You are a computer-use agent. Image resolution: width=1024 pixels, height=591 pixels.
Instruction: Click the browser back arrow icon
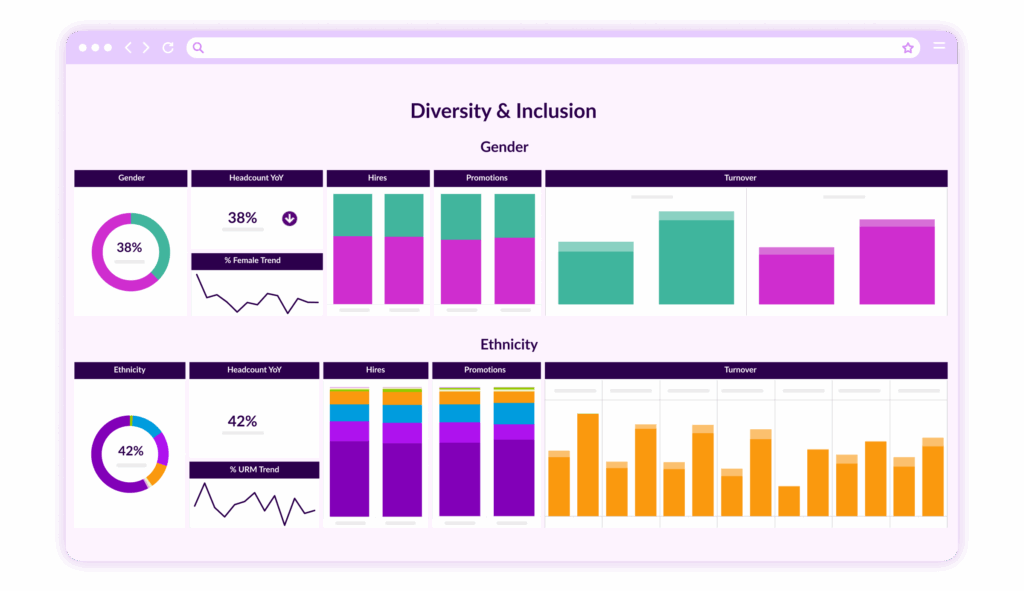pos(127,46)
